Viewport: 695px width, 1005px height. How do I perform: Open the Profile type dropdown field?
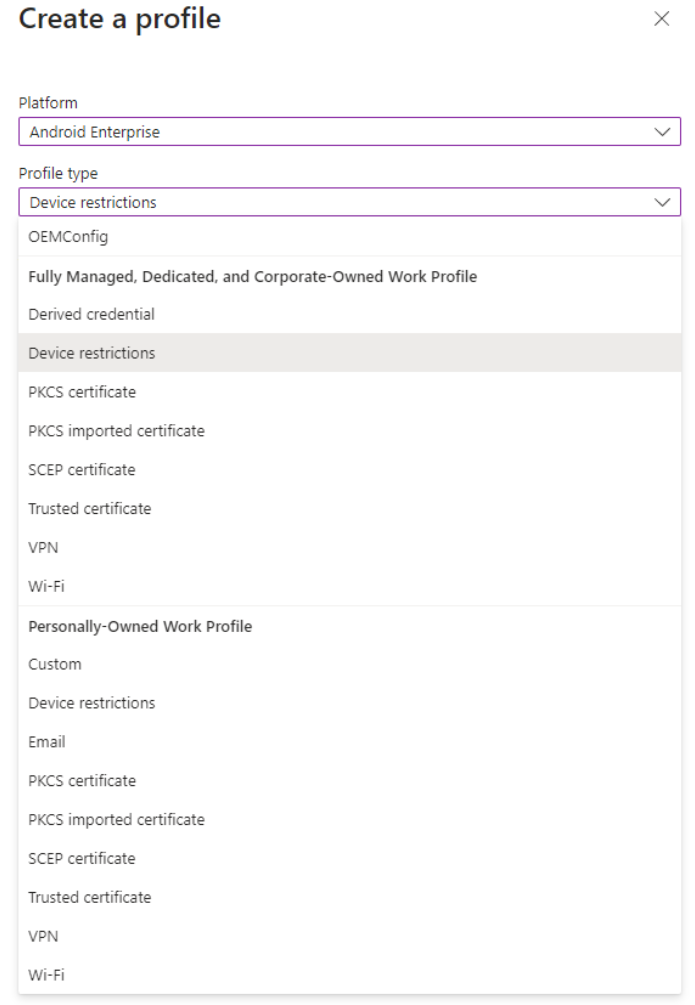(349, 202)
